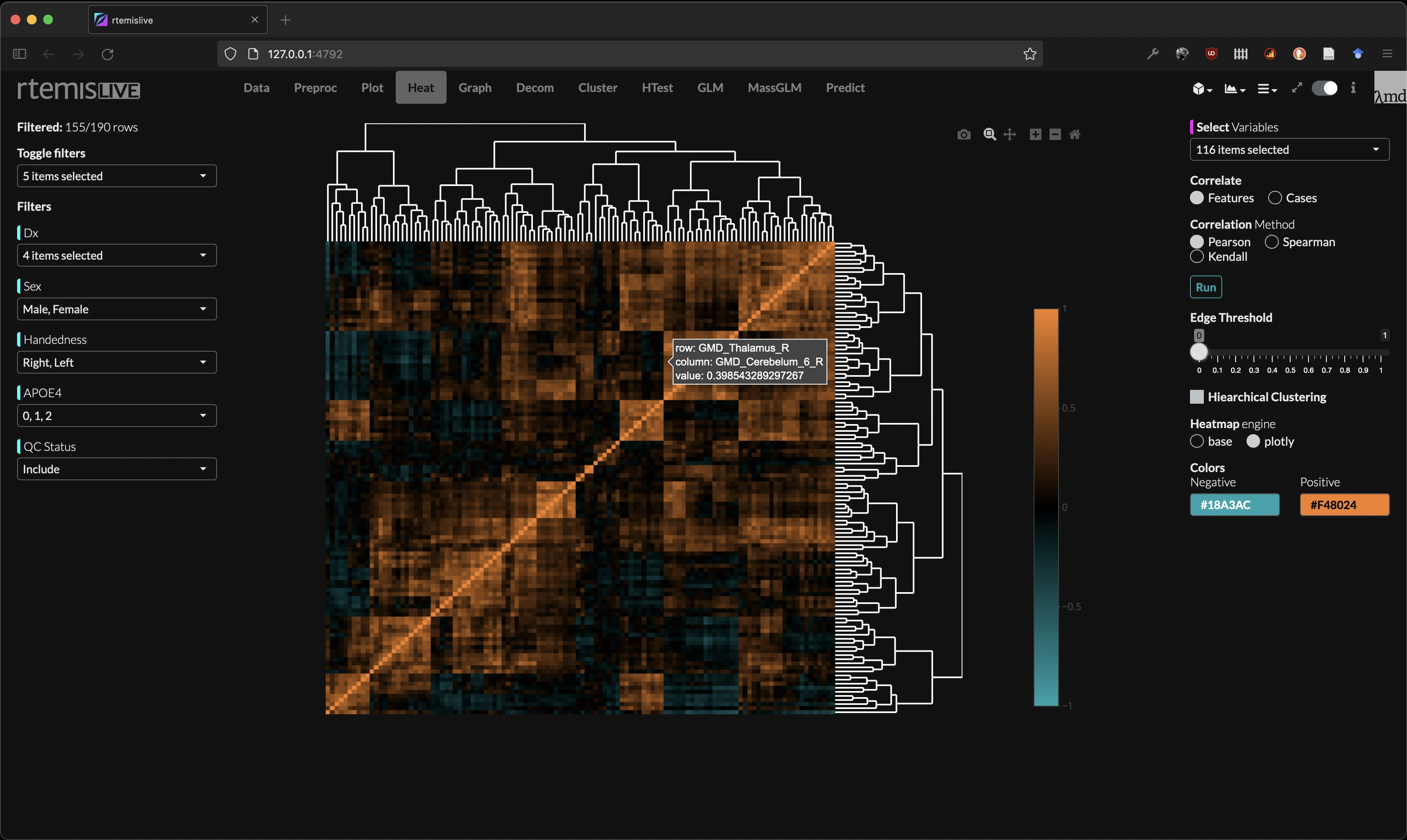The image size is (1407, 840).
Task: Select the base heatmap engine
Action: coord(1197,442)
